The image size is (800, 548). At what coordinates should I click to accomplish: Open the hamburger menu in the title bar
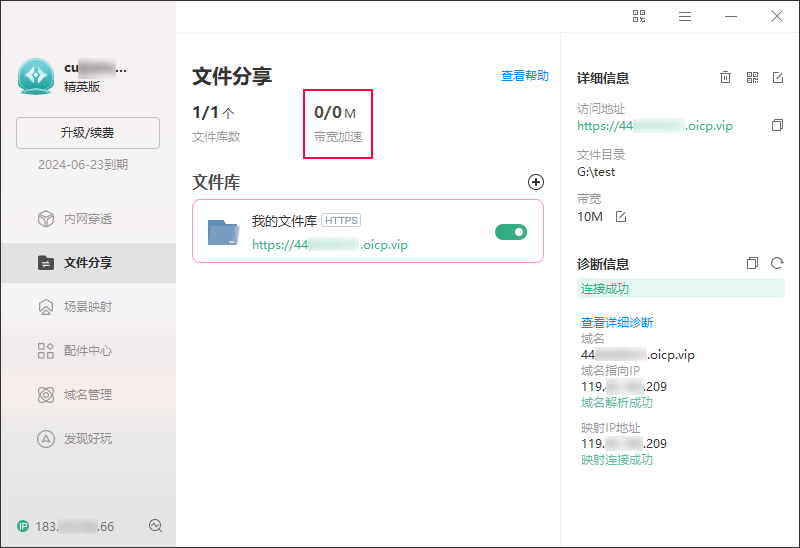point(685,16)
